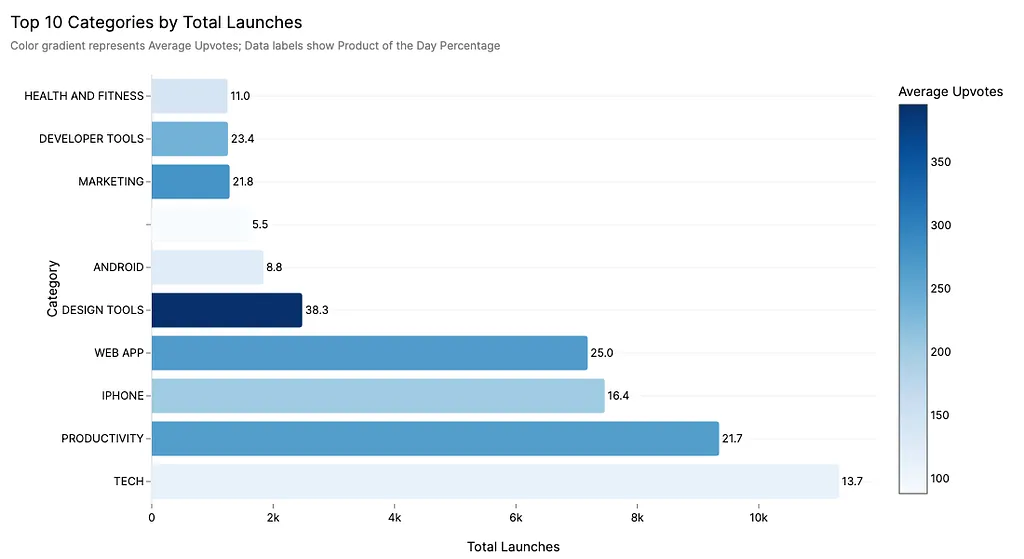
Task: Click the Average Upvotes color scale bar
Action: click(913, 298)
